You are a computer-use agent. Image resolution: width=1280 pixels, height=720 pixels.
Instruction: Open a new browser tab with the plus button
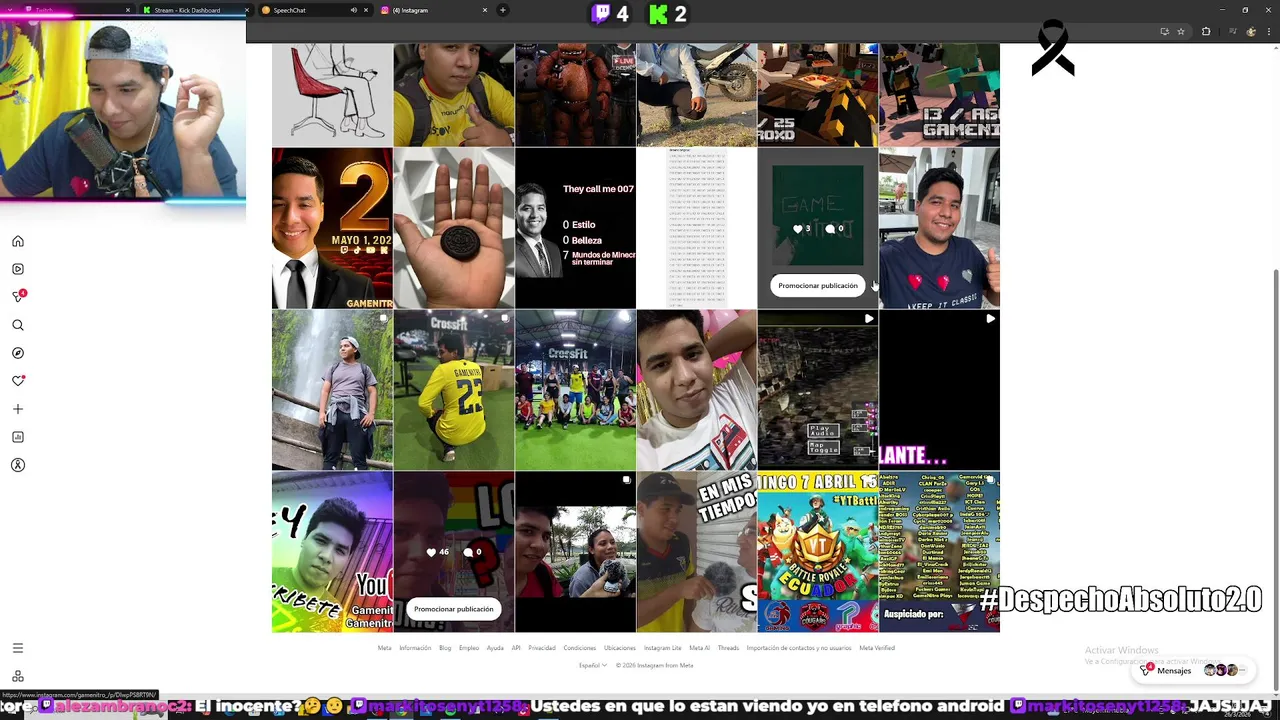click(x=502, y=10)
